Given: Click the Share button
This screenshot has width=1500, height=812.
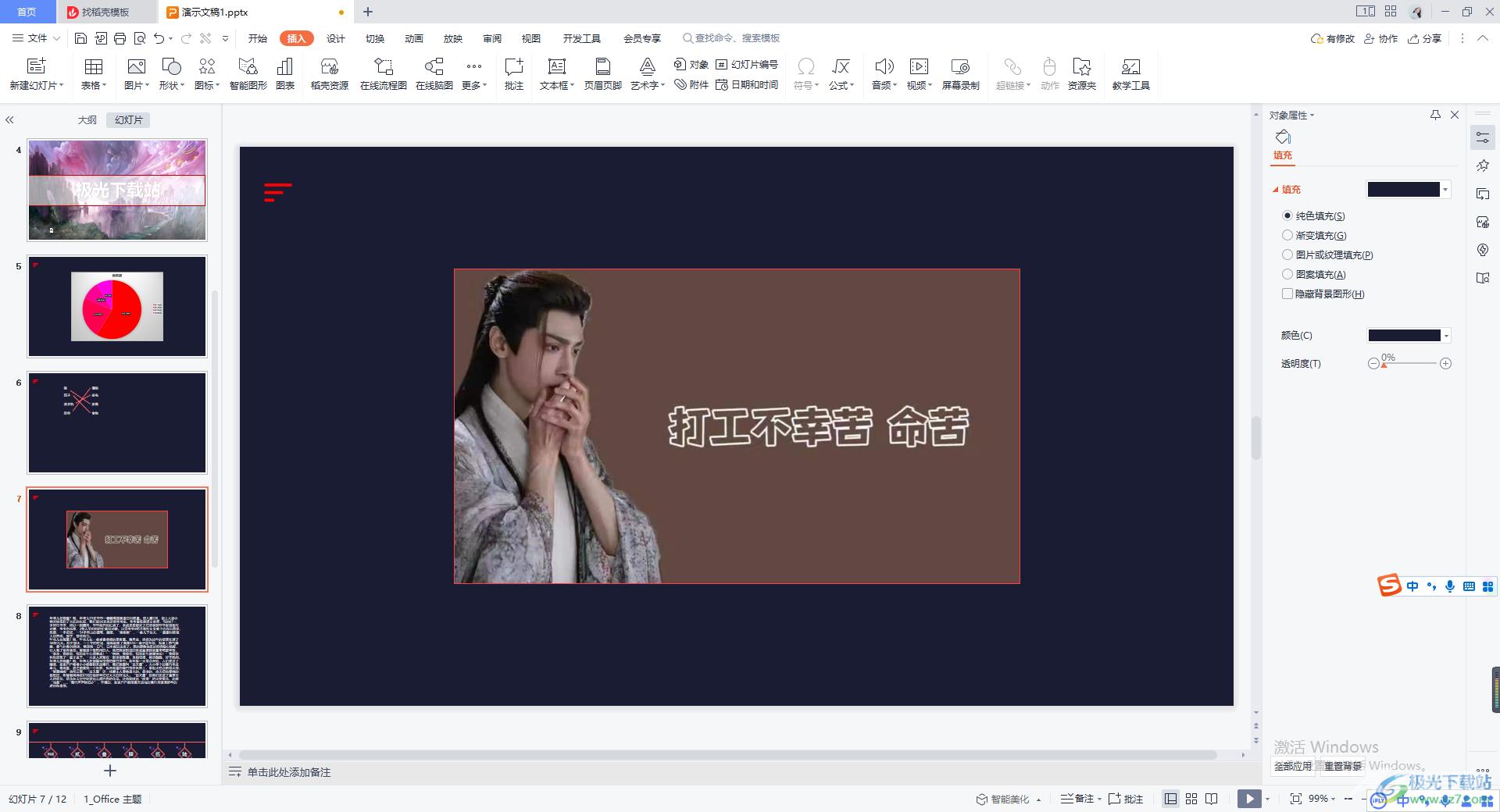Looking at the screenshot, I should click(x=1424, y=38).
